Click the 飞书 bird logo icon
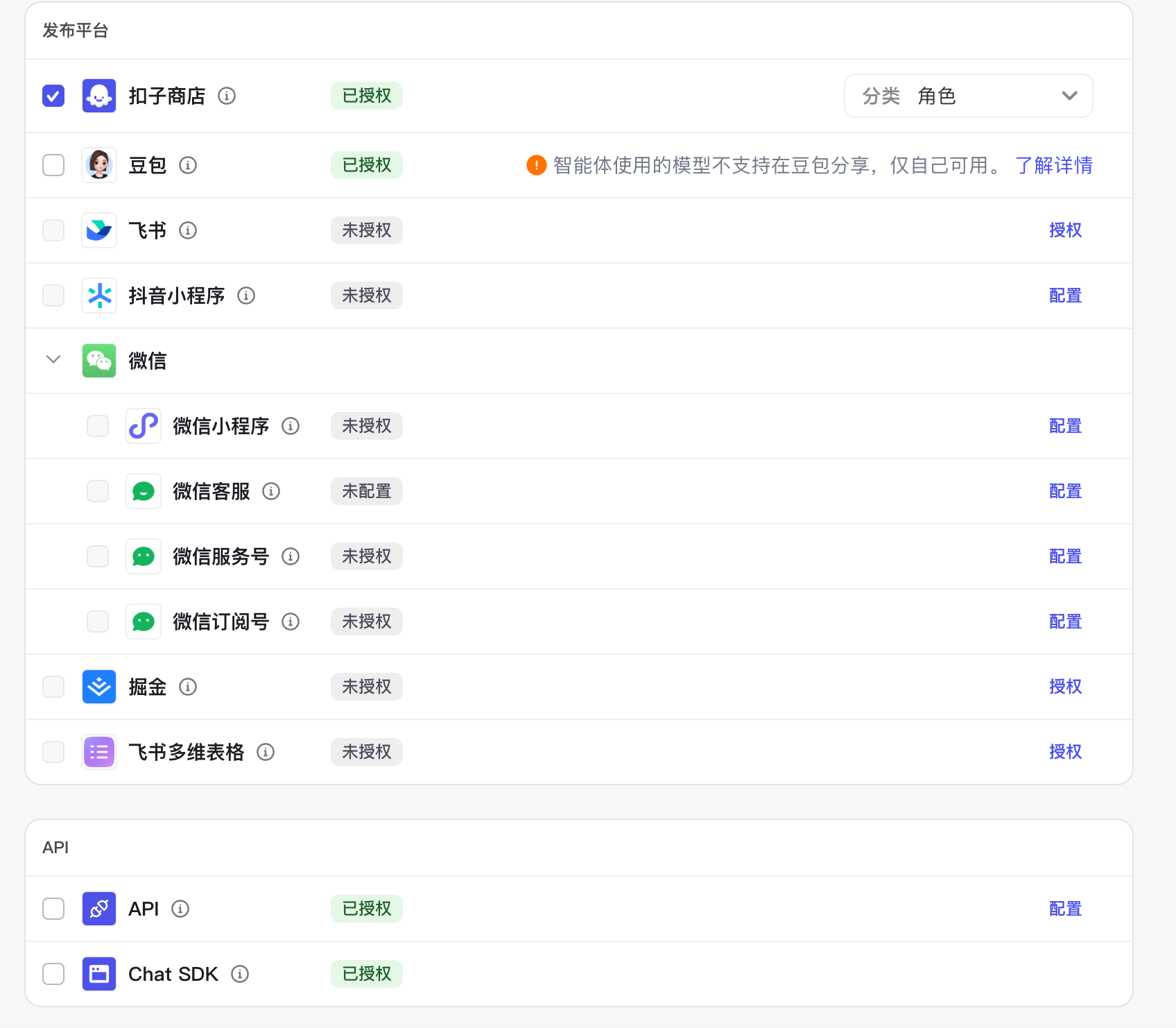The image size is (1176, 1028). [x=99, y=230]
